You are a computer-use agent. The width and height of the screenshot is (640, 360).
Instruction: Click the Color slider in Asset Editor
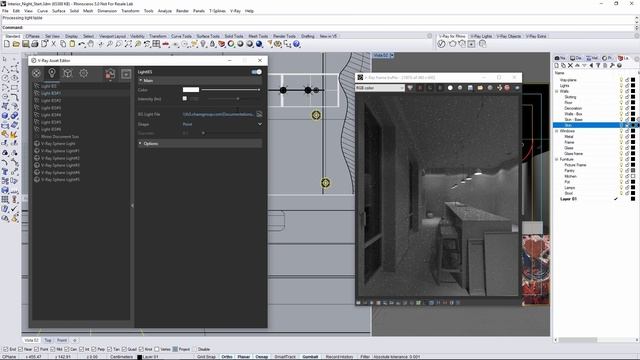231,89
